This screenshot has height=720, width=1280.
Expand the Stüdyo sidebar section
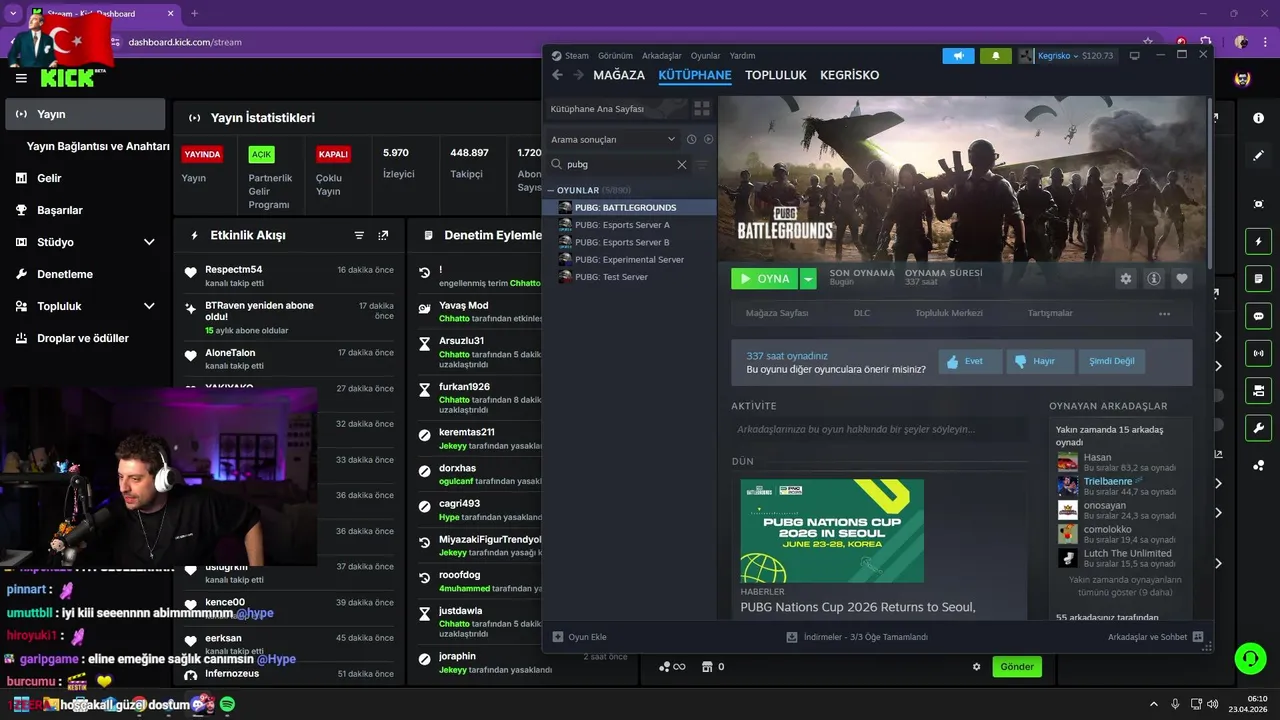[149, 242]
